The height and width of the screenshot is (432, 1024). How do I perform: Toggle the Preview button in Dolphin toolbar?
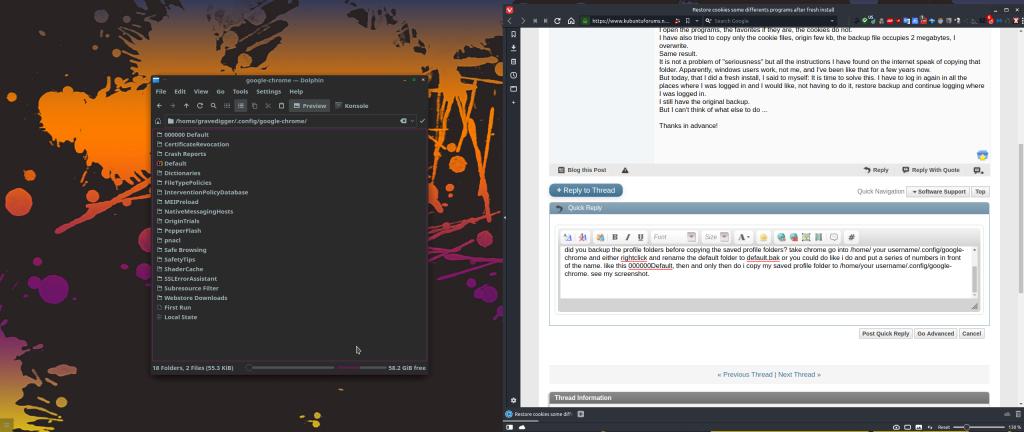[x=310, y=105]
